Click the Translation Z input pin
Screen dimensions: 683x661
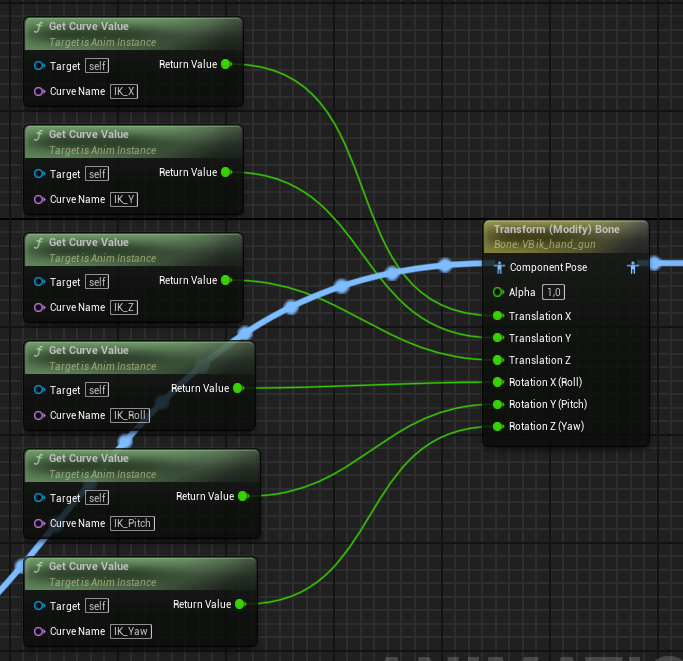(498, 360)
